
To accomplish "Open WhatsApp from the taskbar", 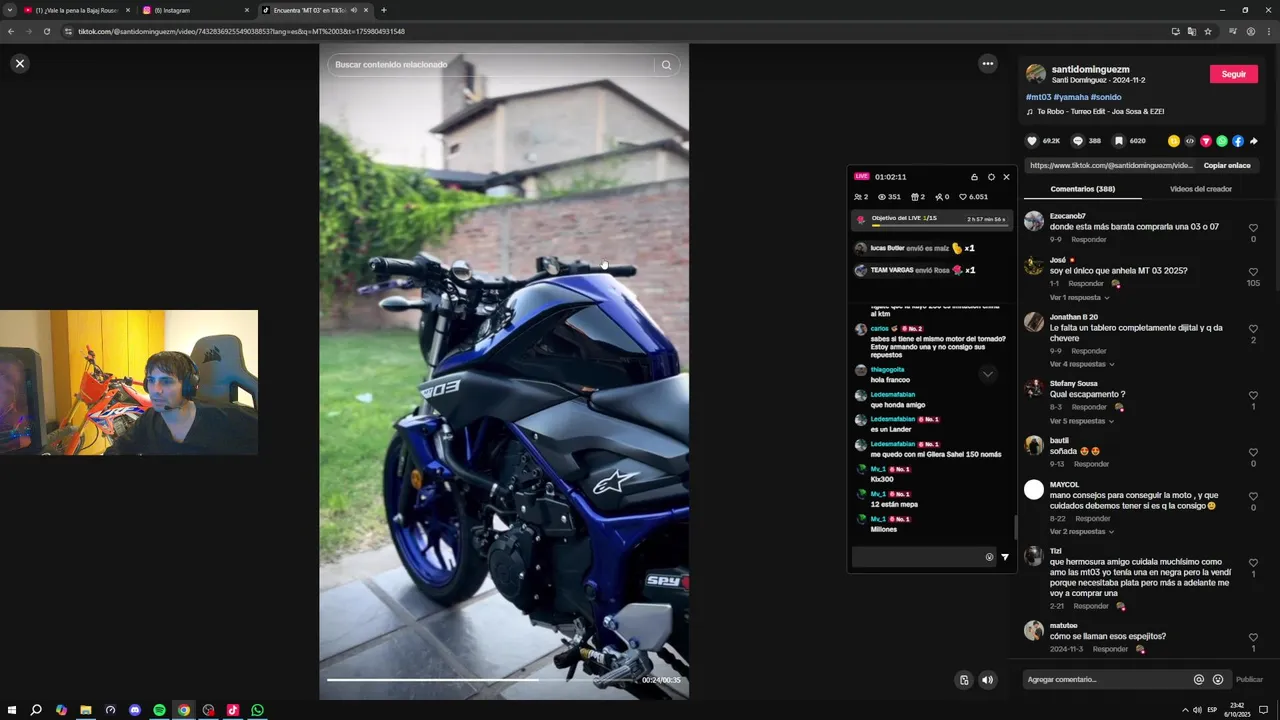I will pyautogui.click(x=257, y=710).
